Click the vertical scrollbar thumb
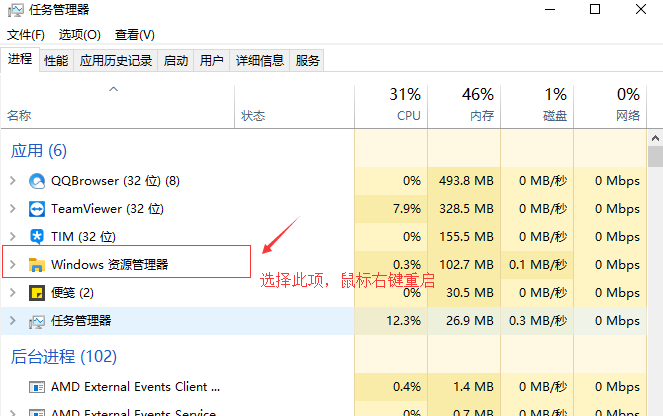 pos(655,156)
